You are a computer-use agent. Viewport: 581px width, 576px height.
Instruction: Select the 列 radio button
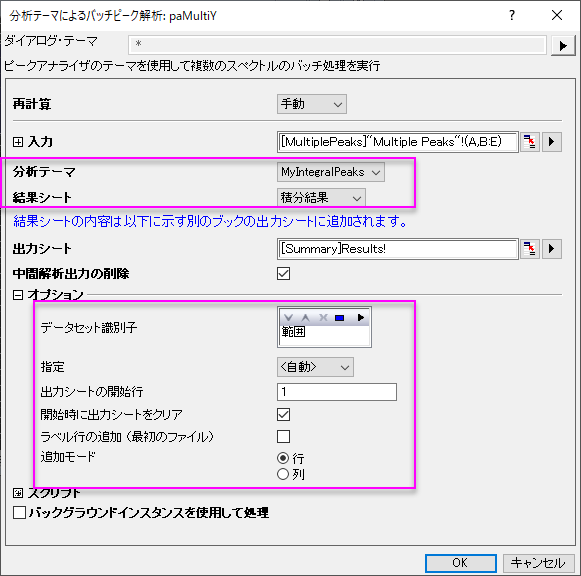tap(283, 474)
